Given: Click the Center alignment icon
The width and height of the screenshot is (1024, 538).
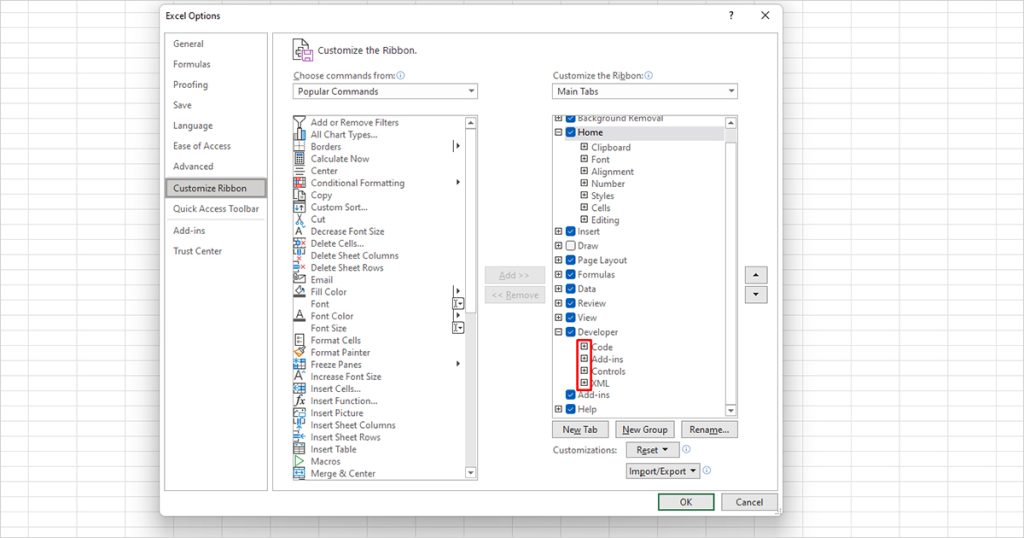Looking at the screenshot, I should point(299,170).
